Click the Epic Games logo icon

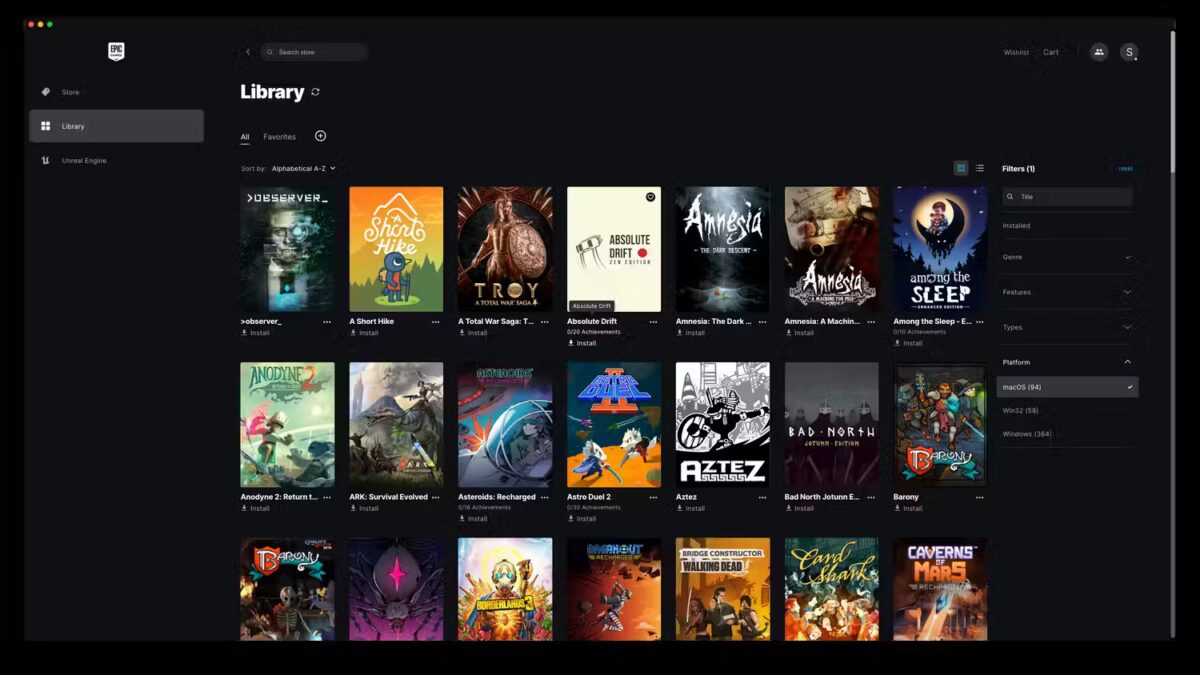coord(116,52)
